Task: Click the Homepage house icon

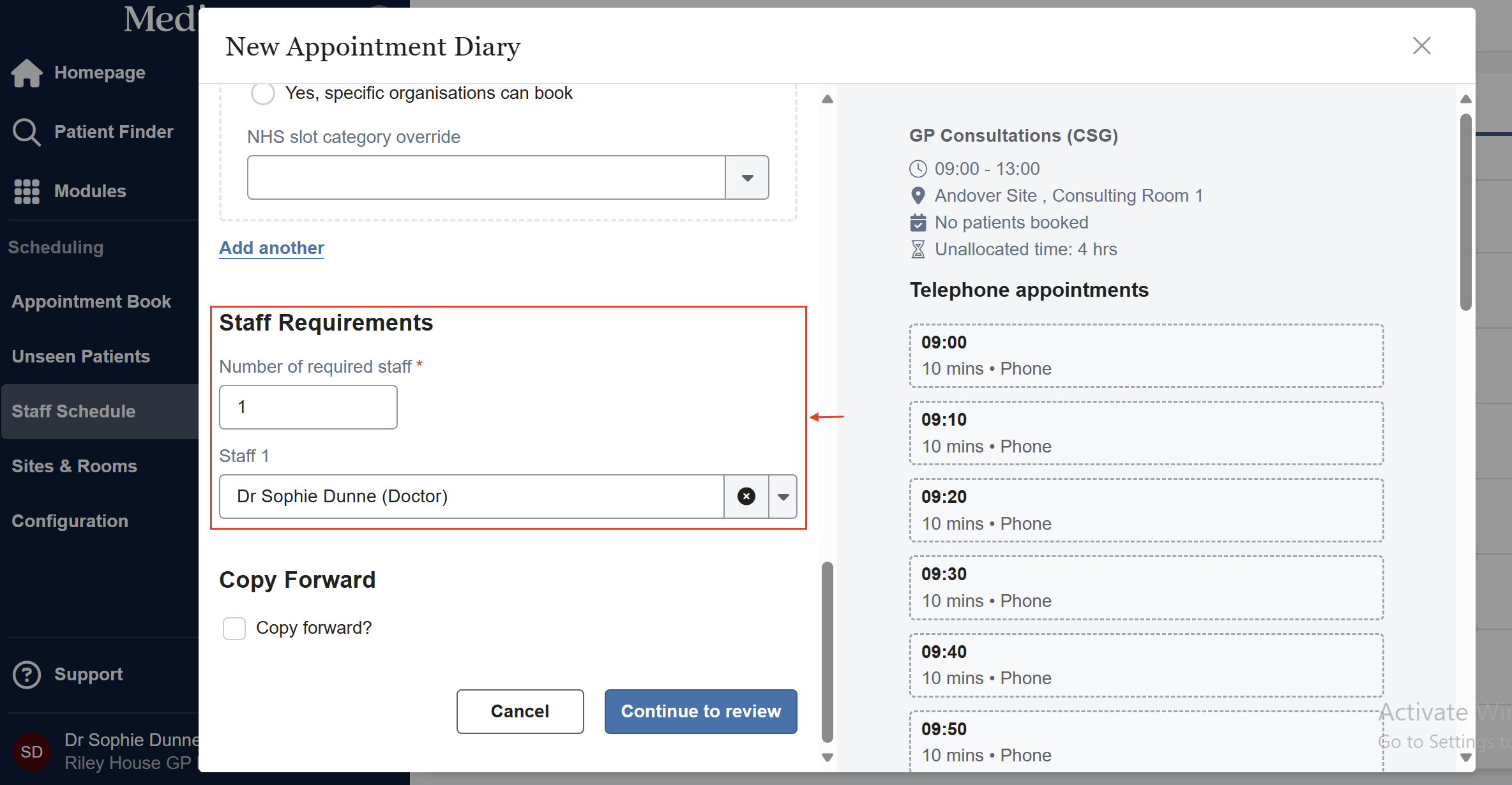Action: (x=27, y=73)
